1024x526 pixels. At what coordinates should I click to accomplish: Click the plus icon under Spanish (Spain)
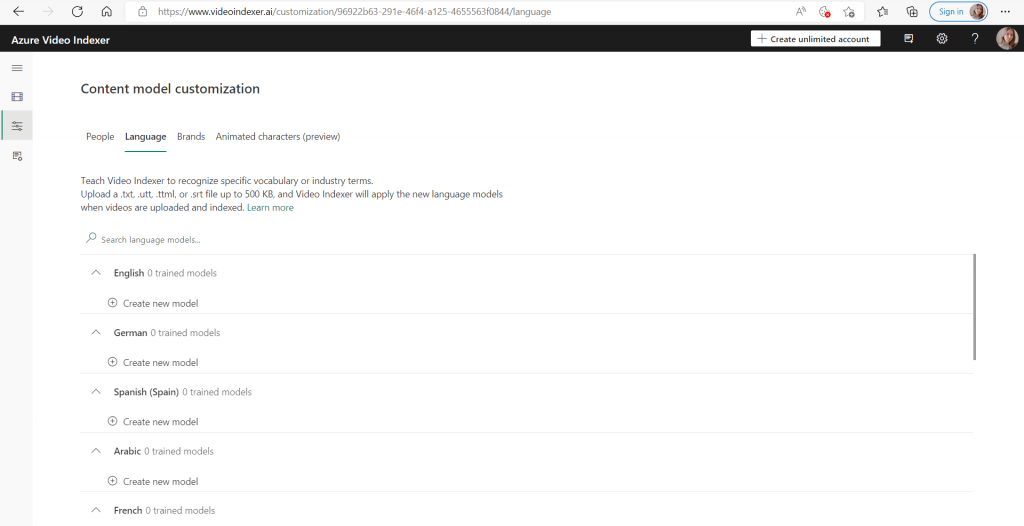[112, 421]
